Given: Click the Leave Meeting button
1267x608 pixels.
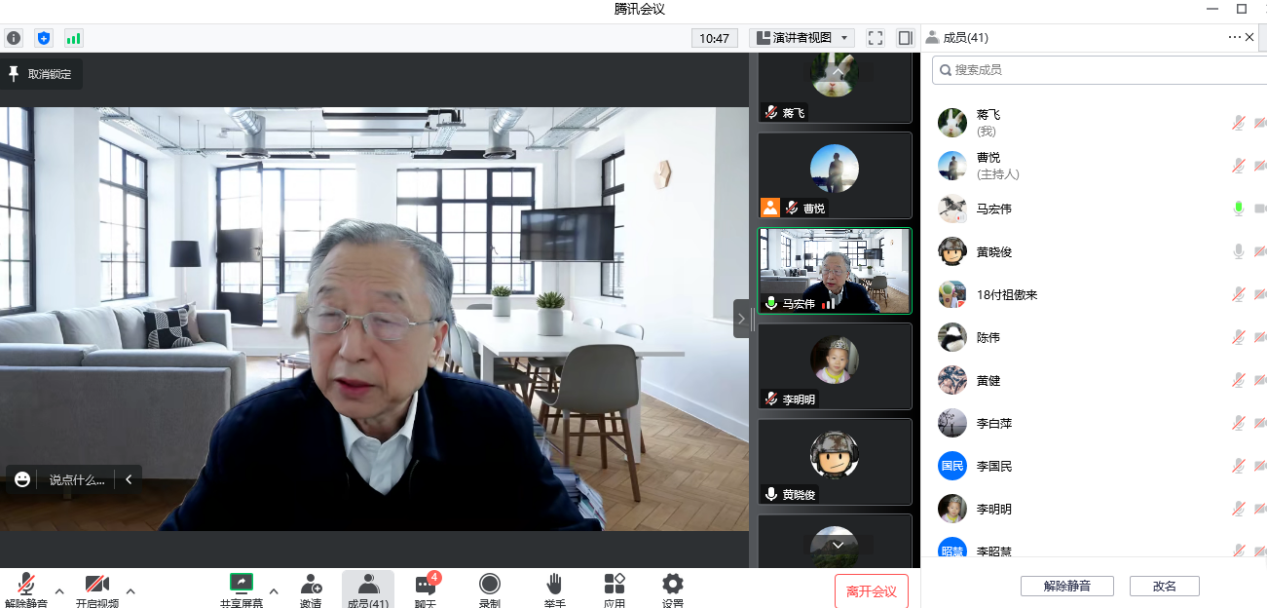Looking at the screenshot, I should point(871,591).
